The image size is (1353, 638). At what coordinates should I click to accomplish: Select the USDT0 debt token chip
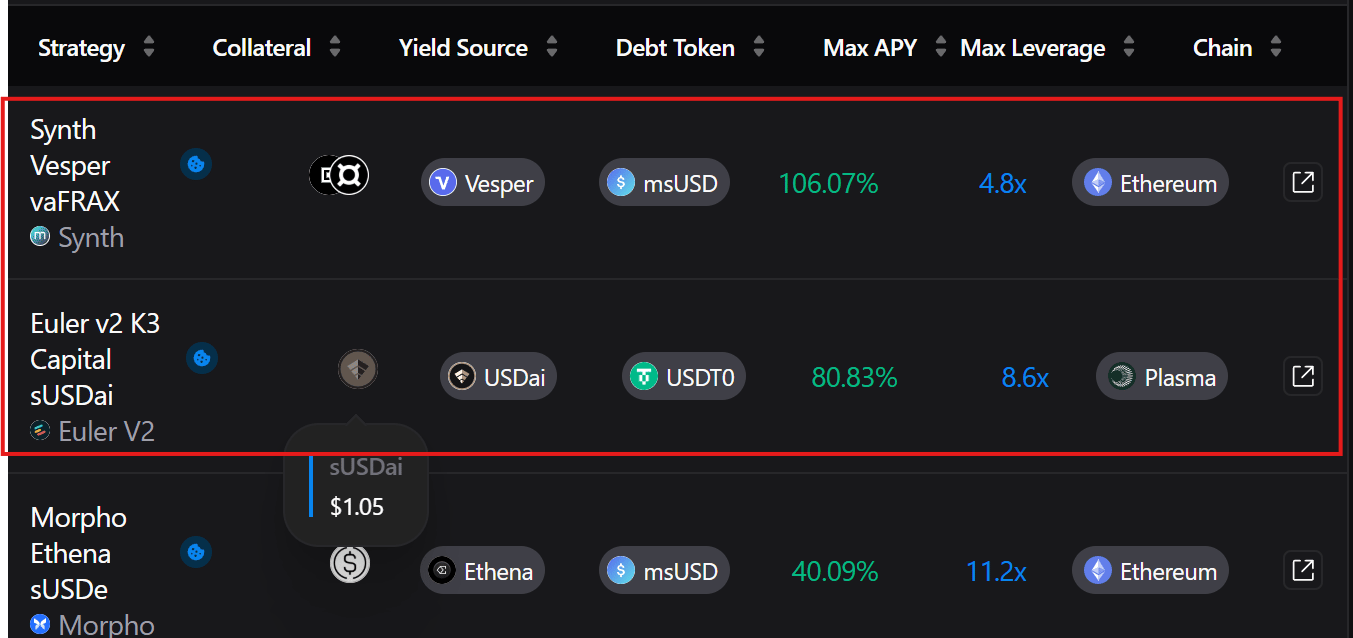[685, 377]
